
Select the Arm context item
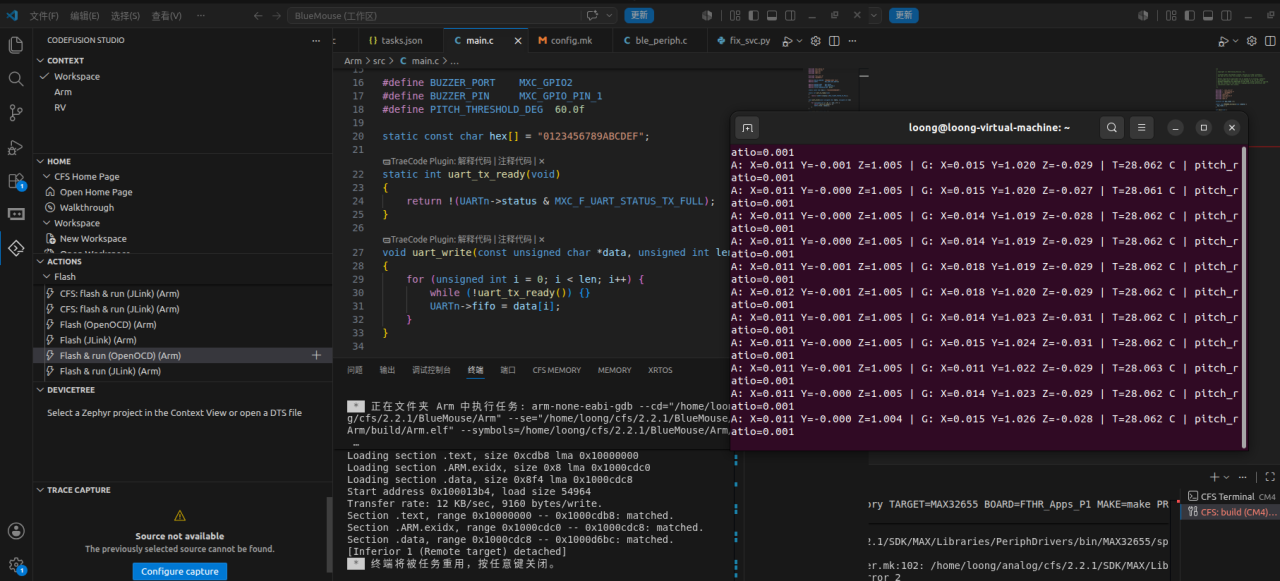coord(63,92)
